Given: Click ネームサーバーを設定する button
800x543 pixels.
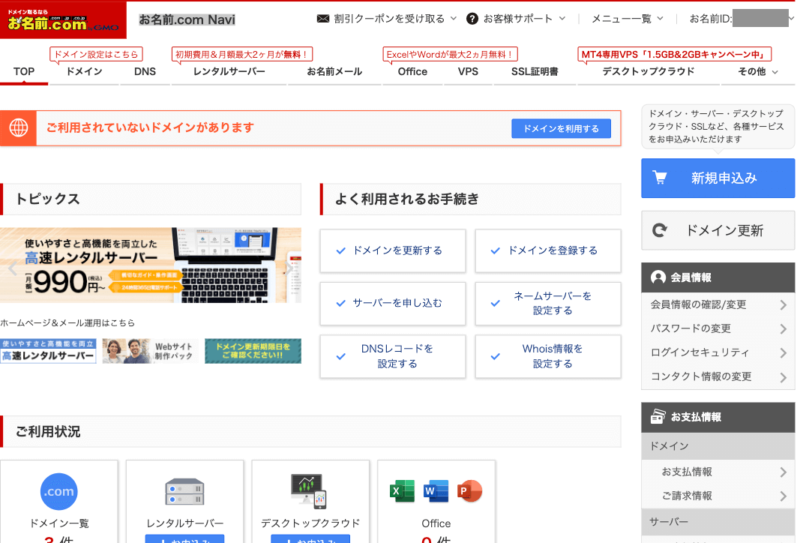Looking at the screenshot, I should point(548,303).
